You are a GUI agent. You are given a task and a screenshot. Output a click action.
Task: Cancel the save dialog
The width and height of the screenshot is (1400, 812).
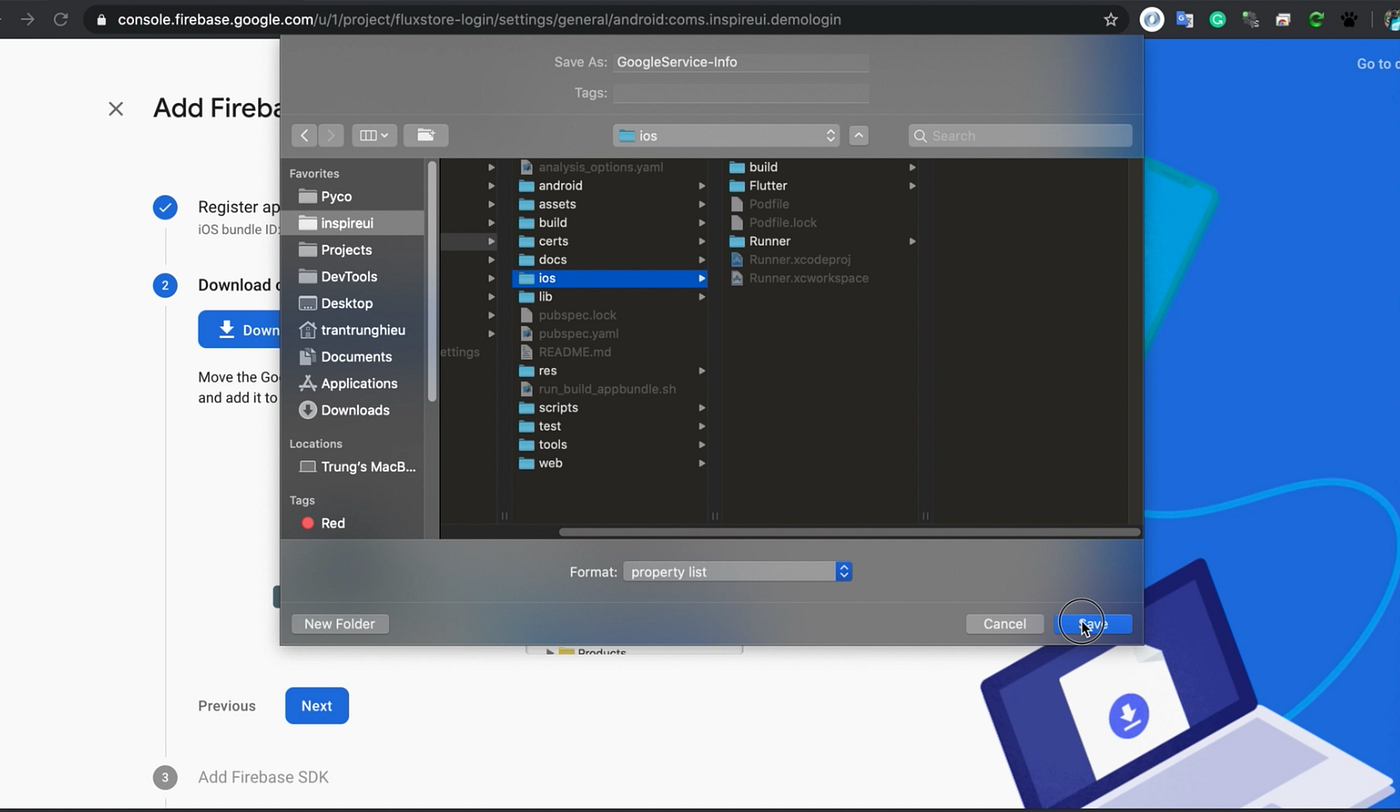(1004, 624)
